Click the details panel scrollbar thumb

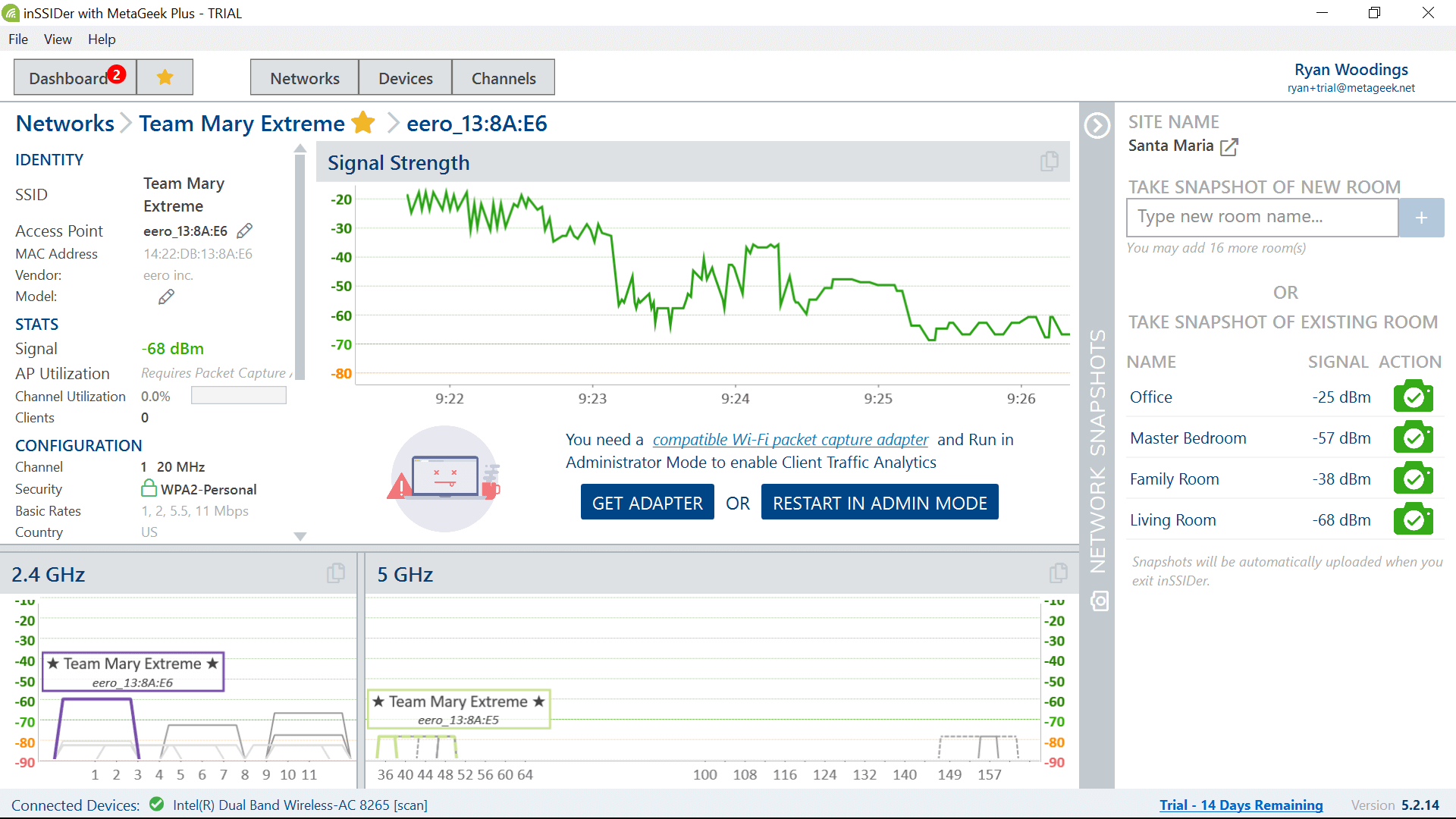[300, 265]
